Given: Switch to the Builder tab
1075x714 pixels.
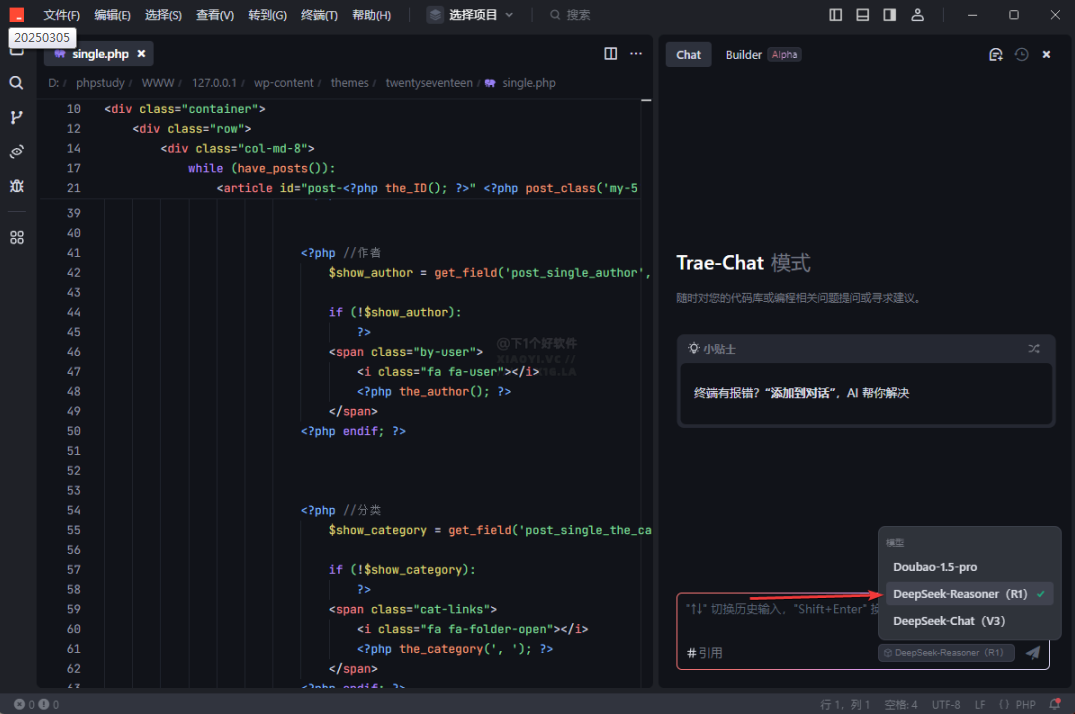Looking at the screenshot, I should (743, 55).
